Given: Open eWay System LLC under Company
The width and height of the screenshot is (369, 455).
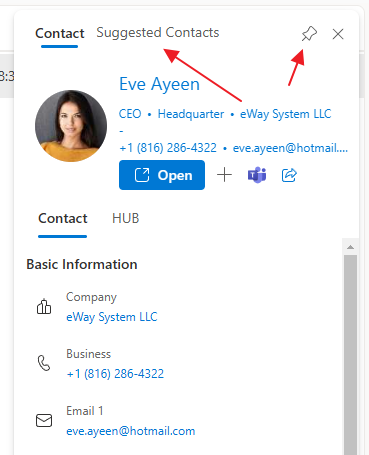Looking at the screenshot, I should (112, 317).
